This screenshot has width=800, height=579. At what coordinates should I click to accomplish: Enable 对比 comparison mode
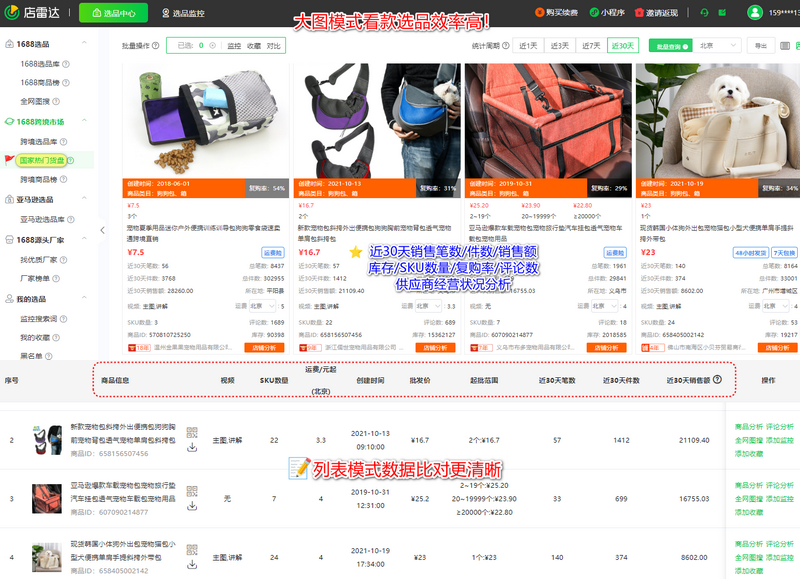[x=274, y=45]
